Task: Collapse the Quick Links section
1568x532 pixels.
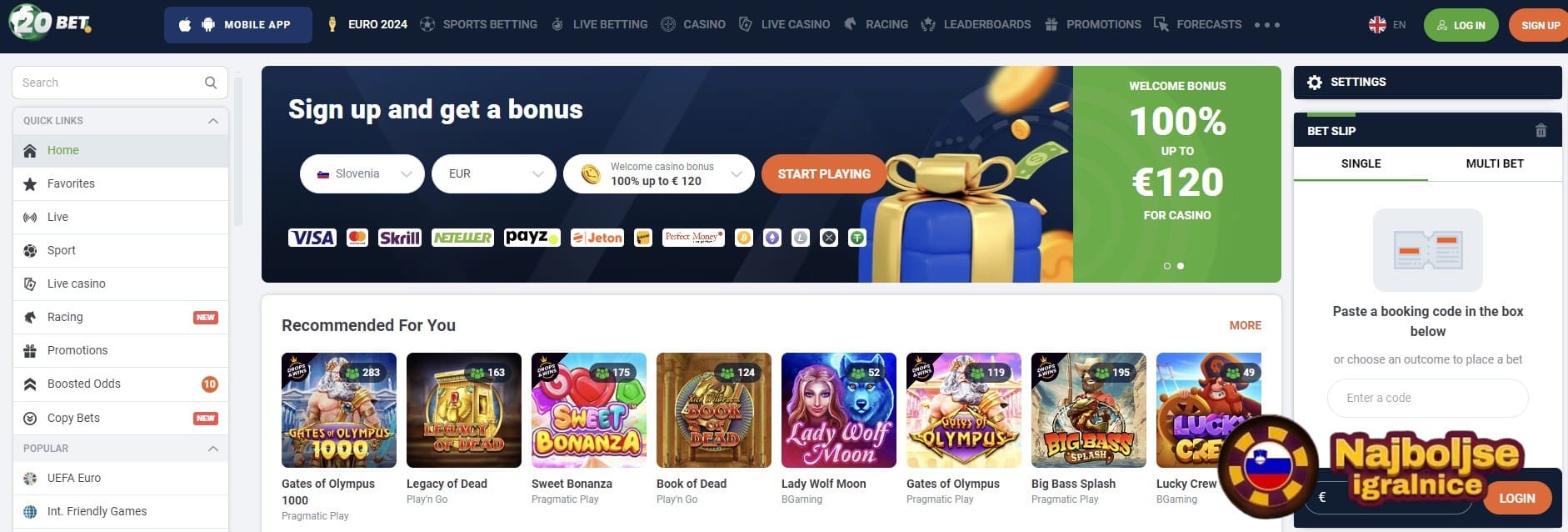Action: click(x=213, y=121)
